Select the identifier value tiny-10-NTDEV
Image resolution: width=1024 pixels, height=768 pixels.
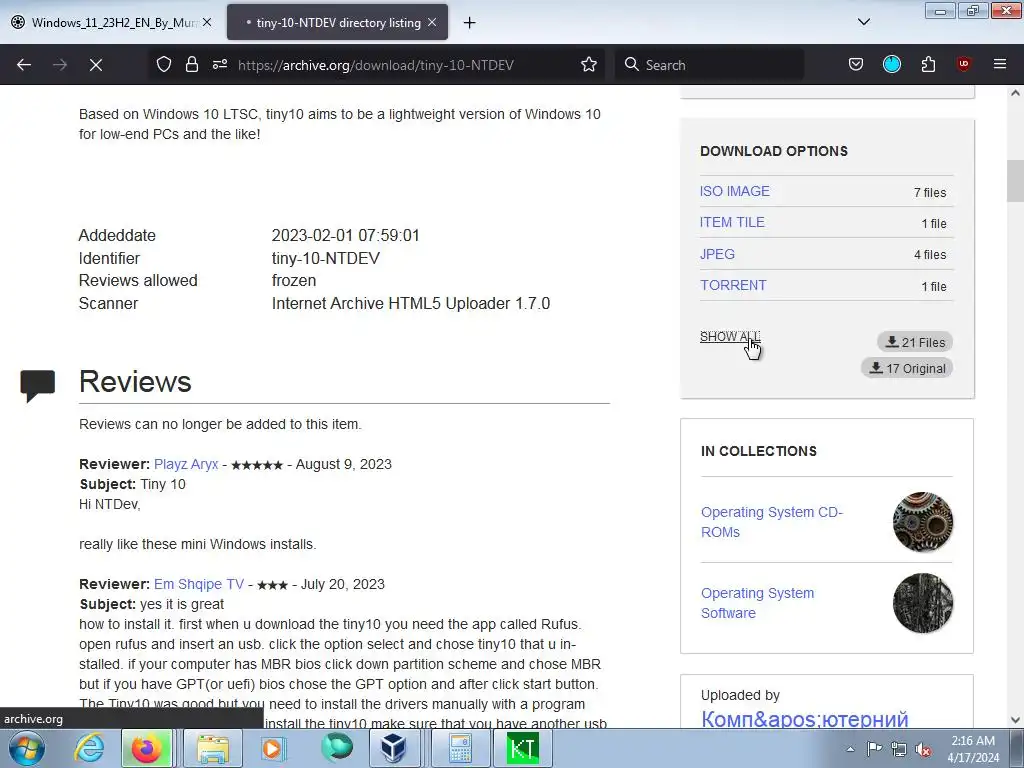point(325,258)
